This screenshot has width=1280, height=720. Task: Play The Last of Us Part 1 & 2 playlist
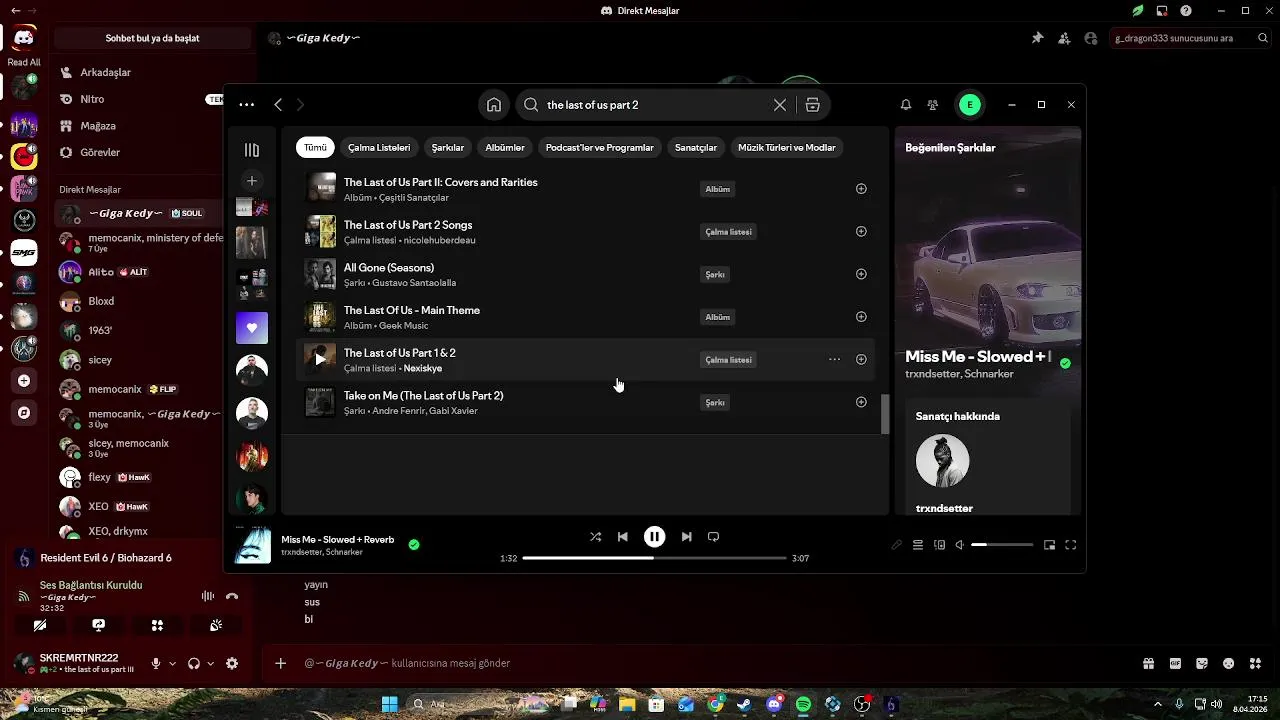[320, 359]
